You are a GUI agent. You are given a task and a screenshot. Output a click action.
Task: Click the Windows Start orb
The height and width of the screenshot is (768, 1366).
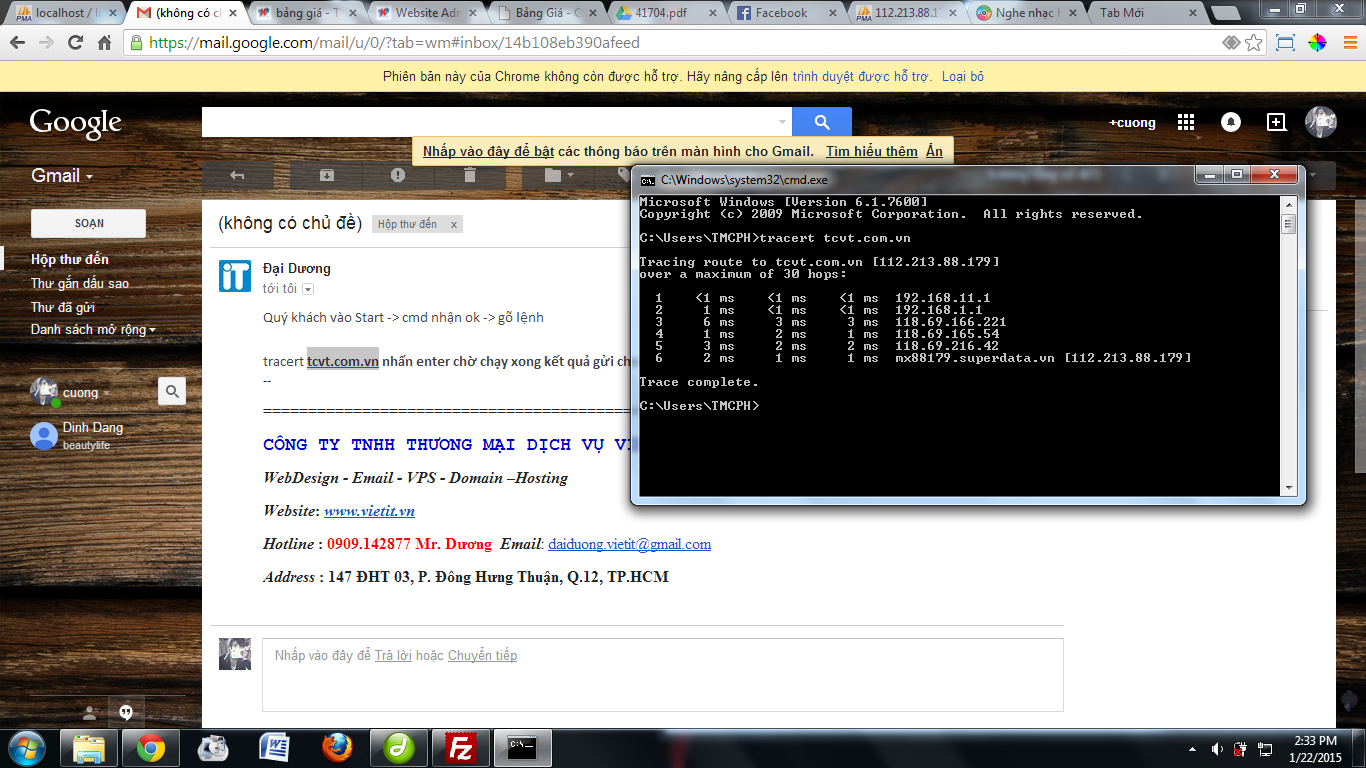[x=27, y=747]
